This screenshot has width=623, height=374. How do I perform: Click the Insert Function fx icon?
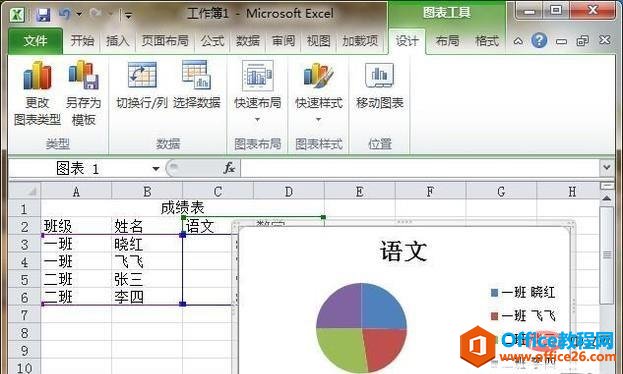(229, 168)
